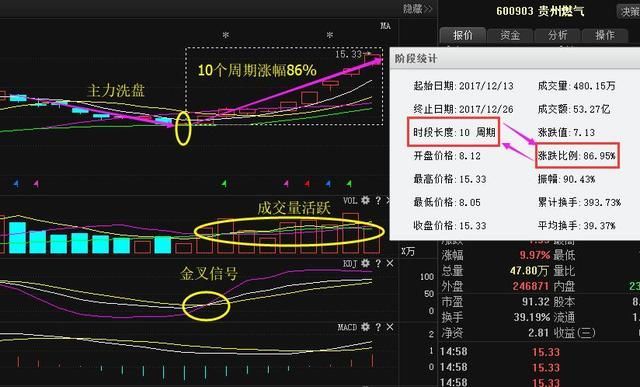Viewport: 640px width, 387px height.
Task: Click the 成交额 53.27亿 entry
Action: [x=573, y=109]
